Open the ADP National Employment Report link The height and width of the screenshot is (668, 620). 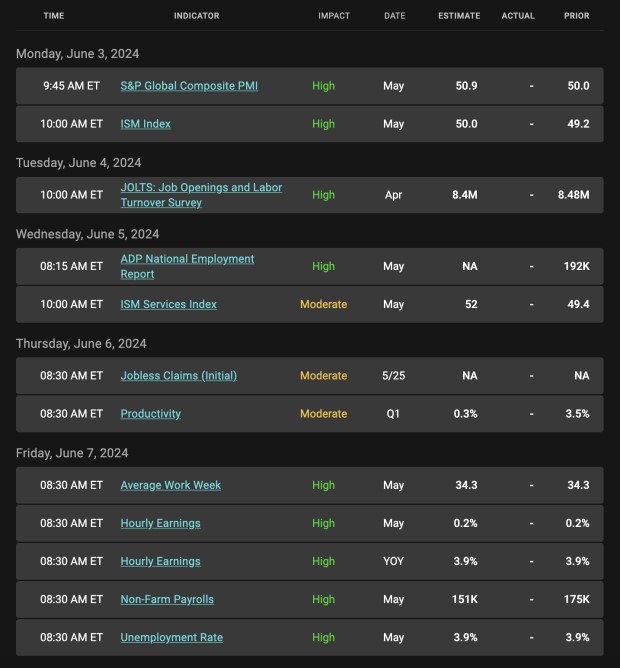click(x=187, y=266)
